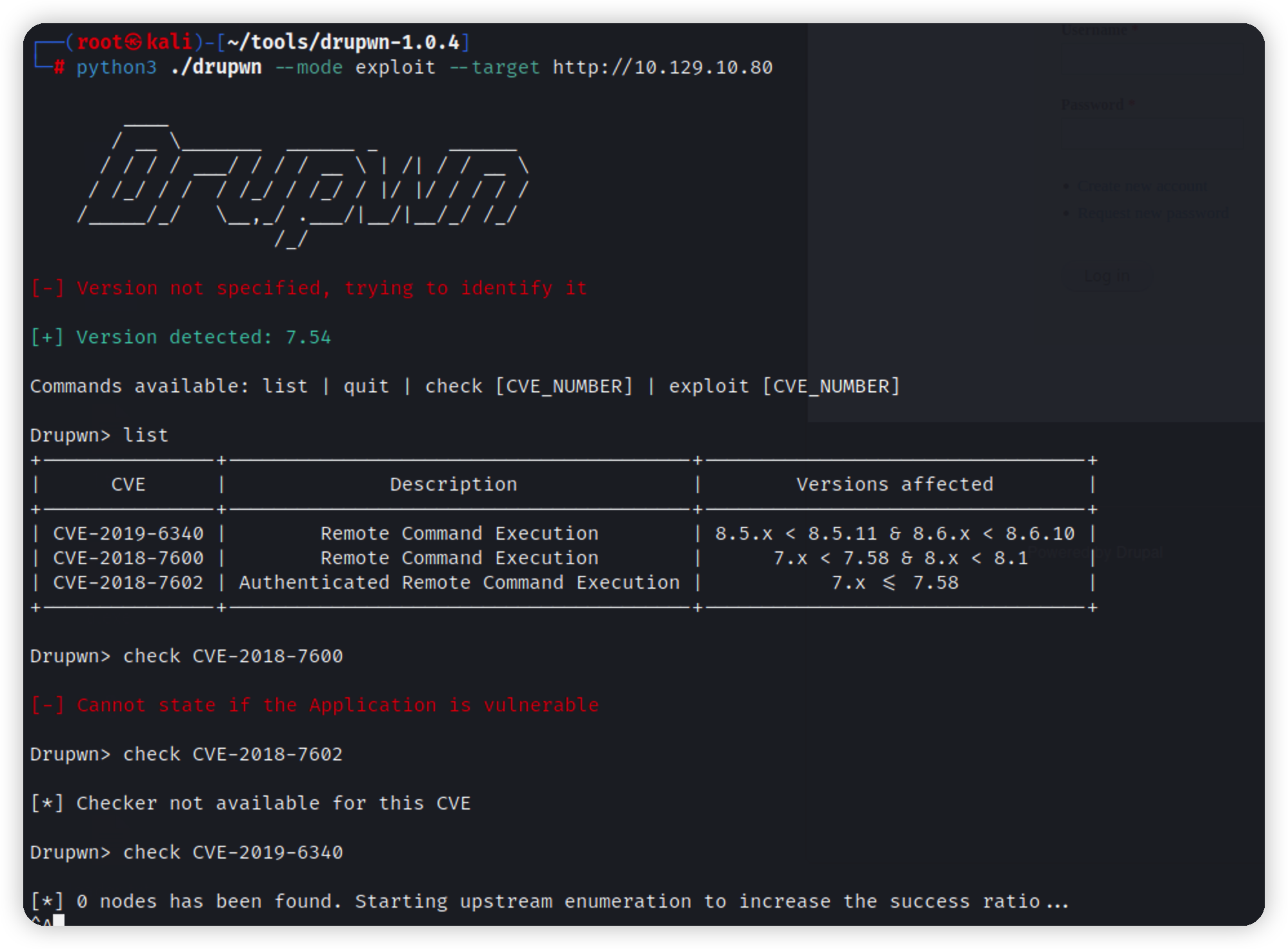
Task: Click the target URL http://10.129.10.80
Action: click(662, 68)
